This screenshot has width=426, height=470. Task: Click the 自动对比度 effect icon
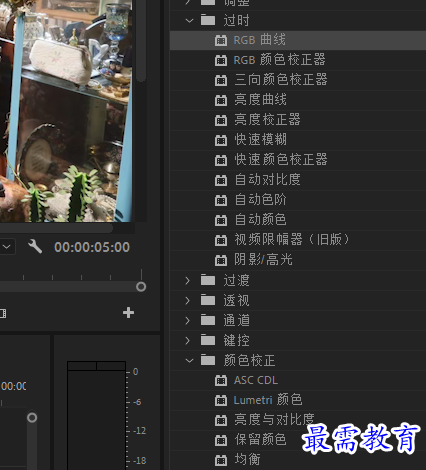(221, 180)
